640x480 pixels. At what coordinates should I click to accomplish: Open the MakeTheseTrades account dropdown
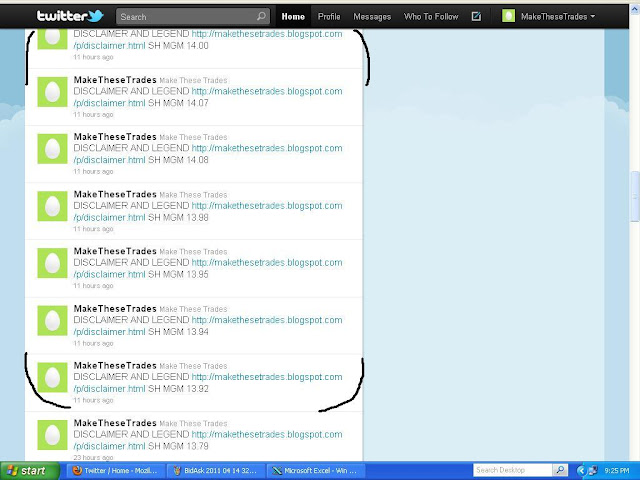[558, 17]
